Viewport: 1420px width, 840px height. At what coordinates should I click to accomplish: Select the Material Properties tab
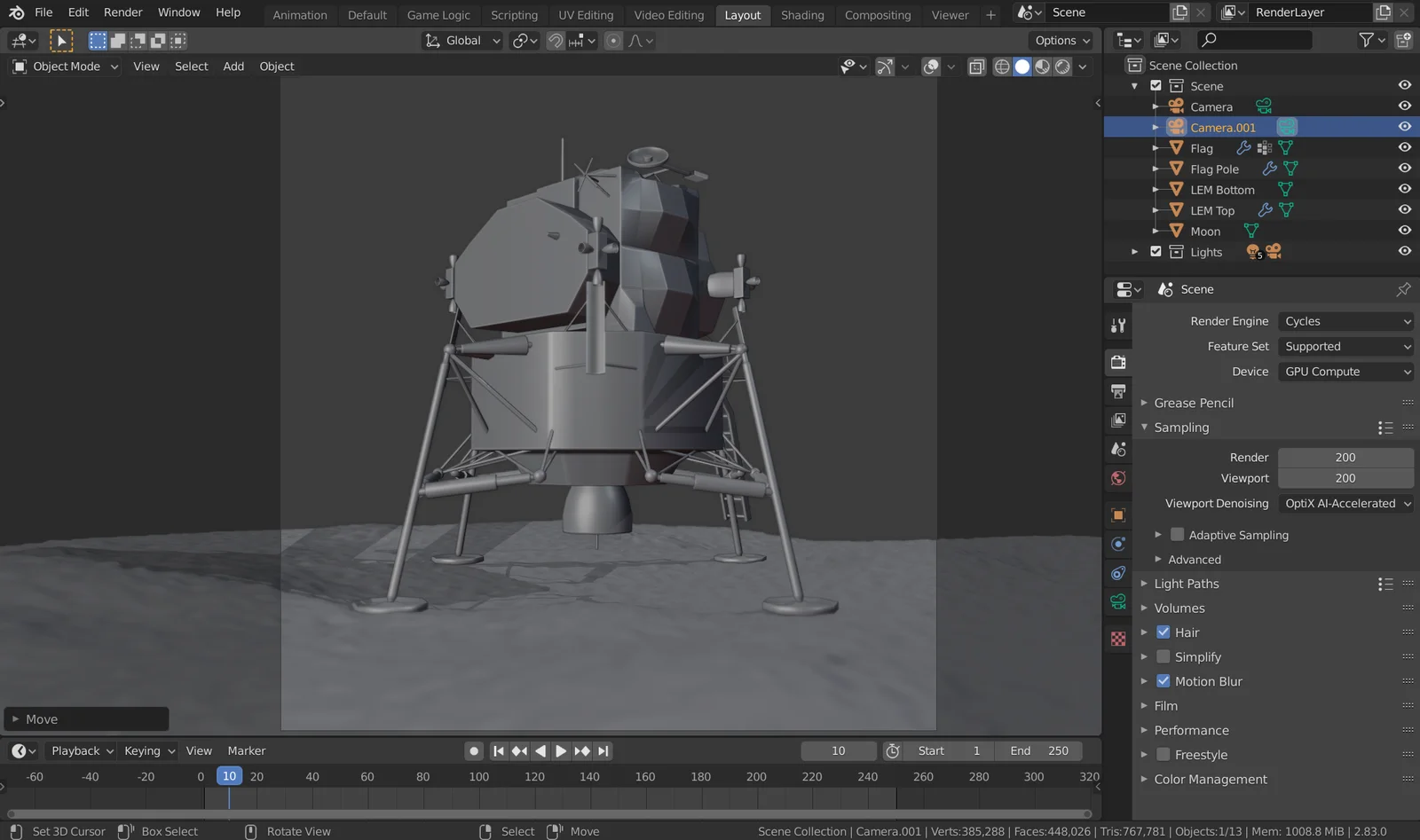tap(1117, 638)
